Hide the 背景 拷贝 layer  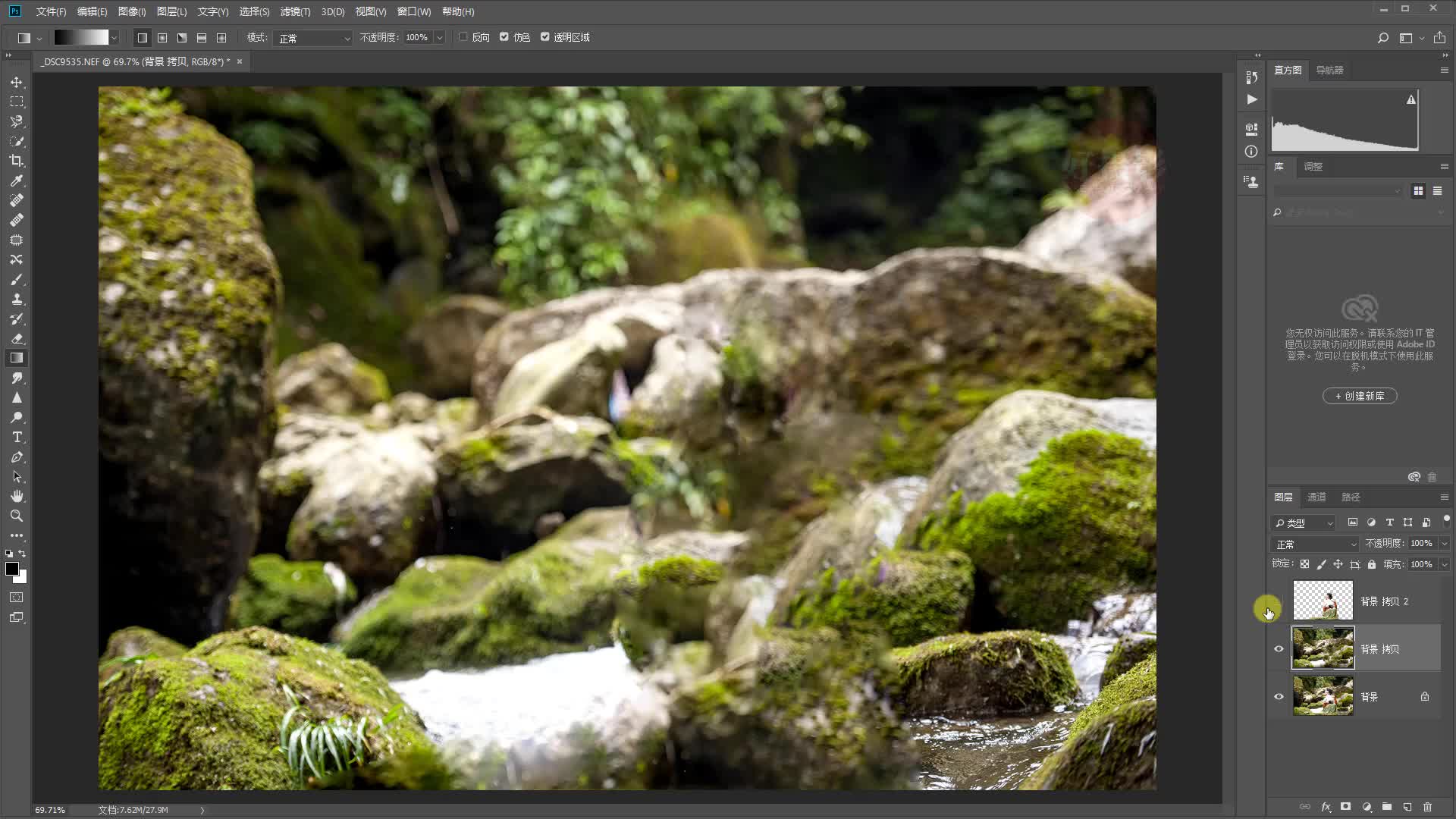pyautogui.click(x=1279, y=649)
